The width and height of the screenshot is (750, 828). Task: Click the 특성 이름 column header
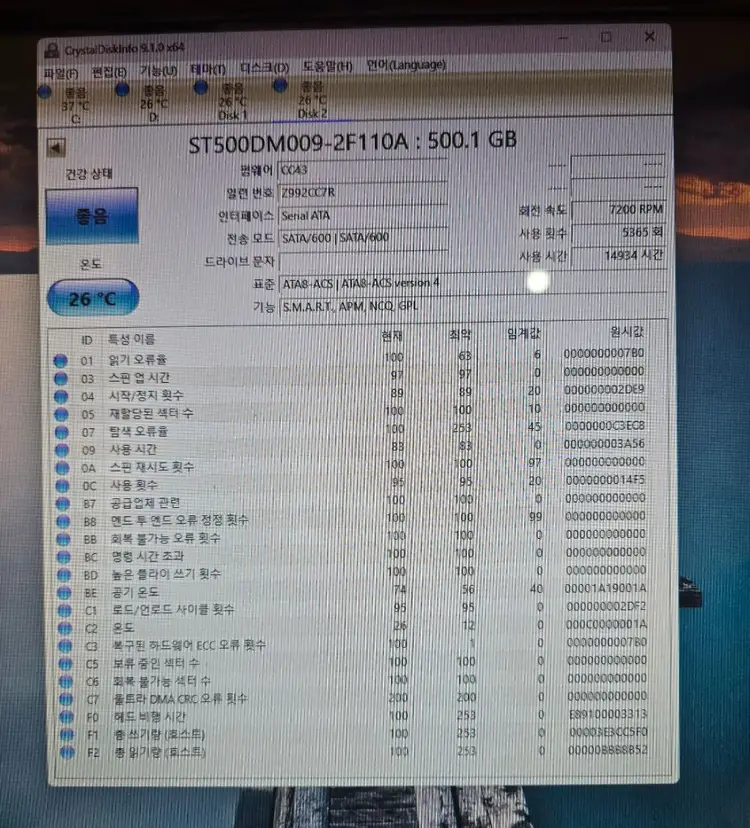point(131,340)
